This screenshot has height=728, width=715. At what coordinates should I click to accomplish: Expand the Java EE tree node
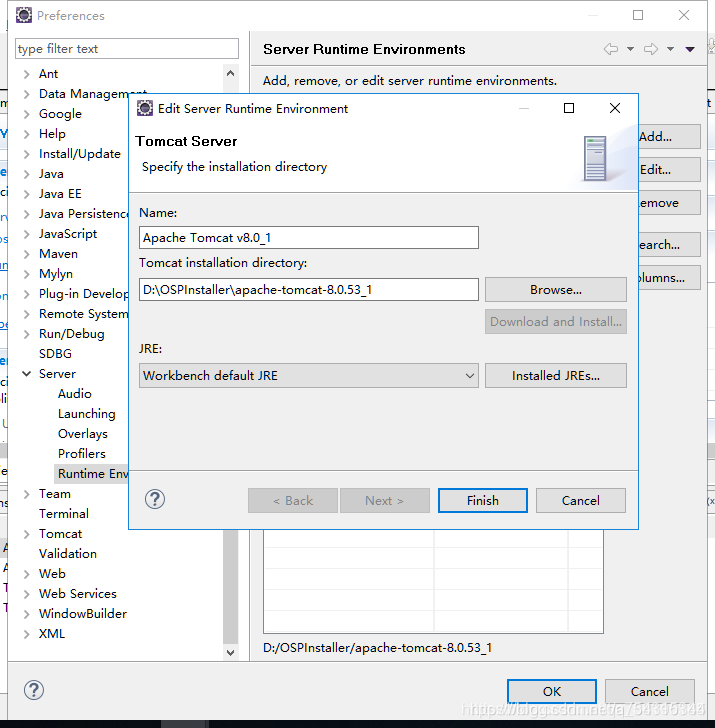27,194
